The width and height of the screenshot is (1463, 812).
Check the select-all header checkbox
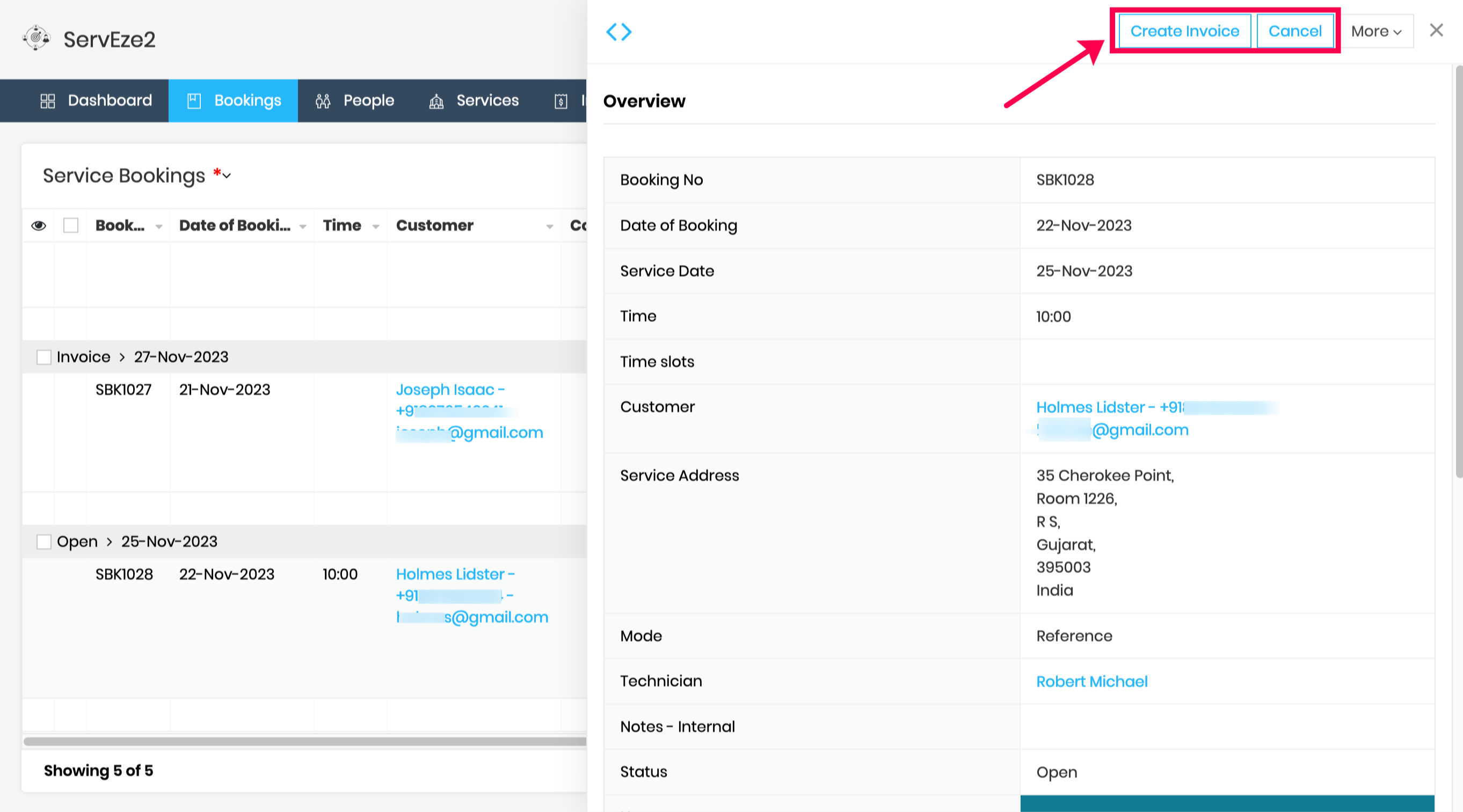point(71,226)
